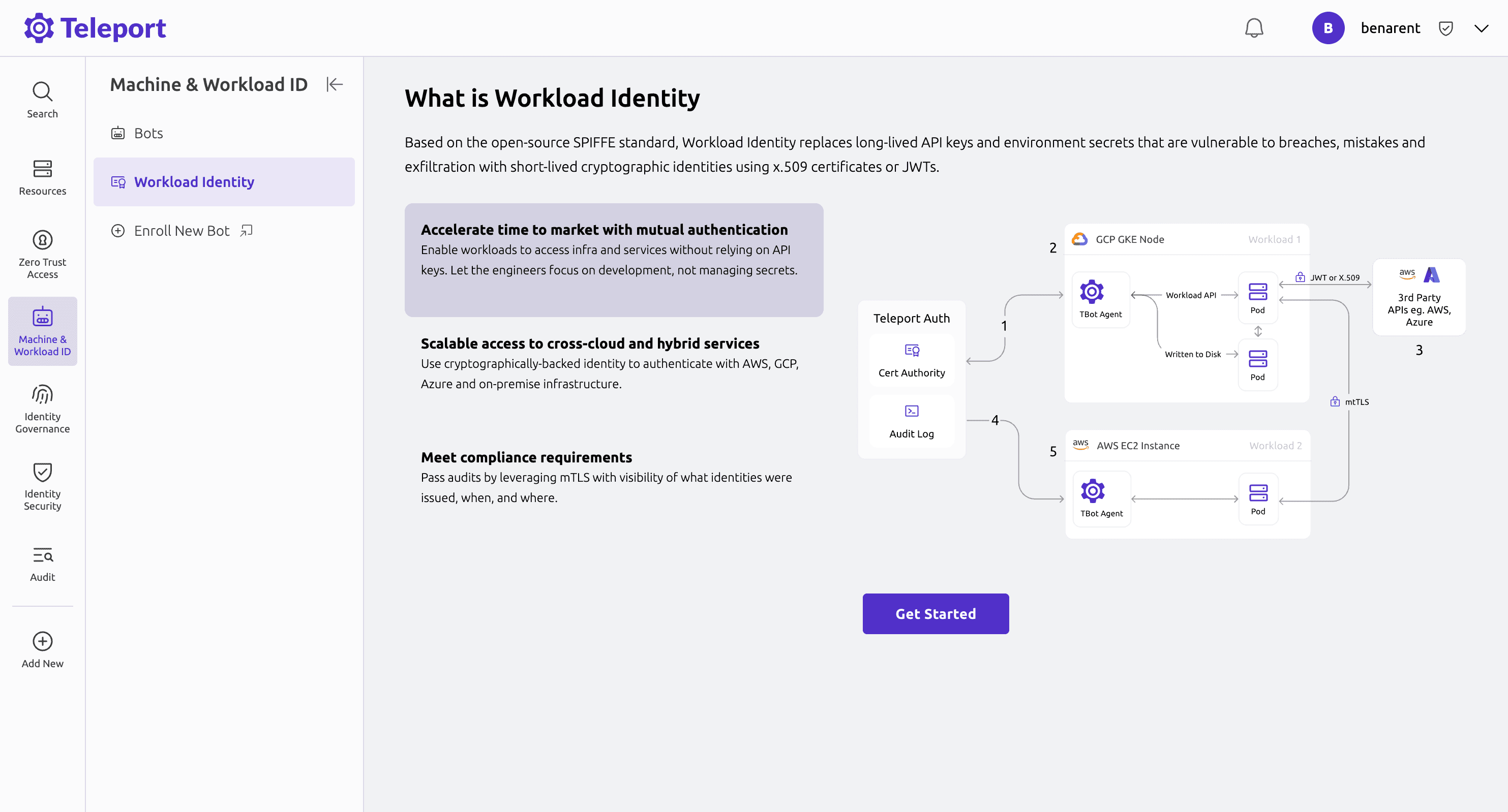Click the benarent user avatar
The height and width of the screenshot is (812, 1508).
tap(1328, 28)
